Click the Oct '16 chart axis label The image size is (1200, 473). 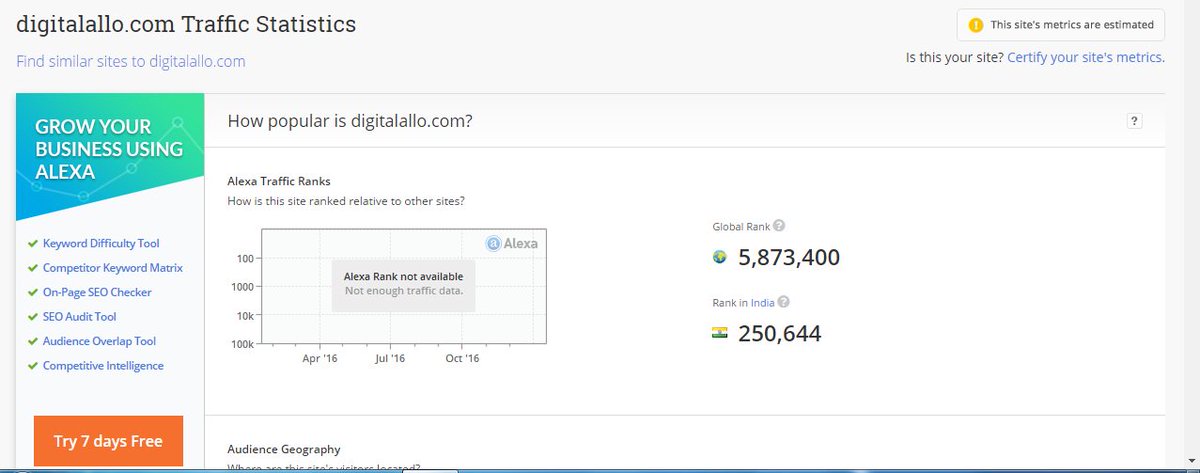[463, 357]
